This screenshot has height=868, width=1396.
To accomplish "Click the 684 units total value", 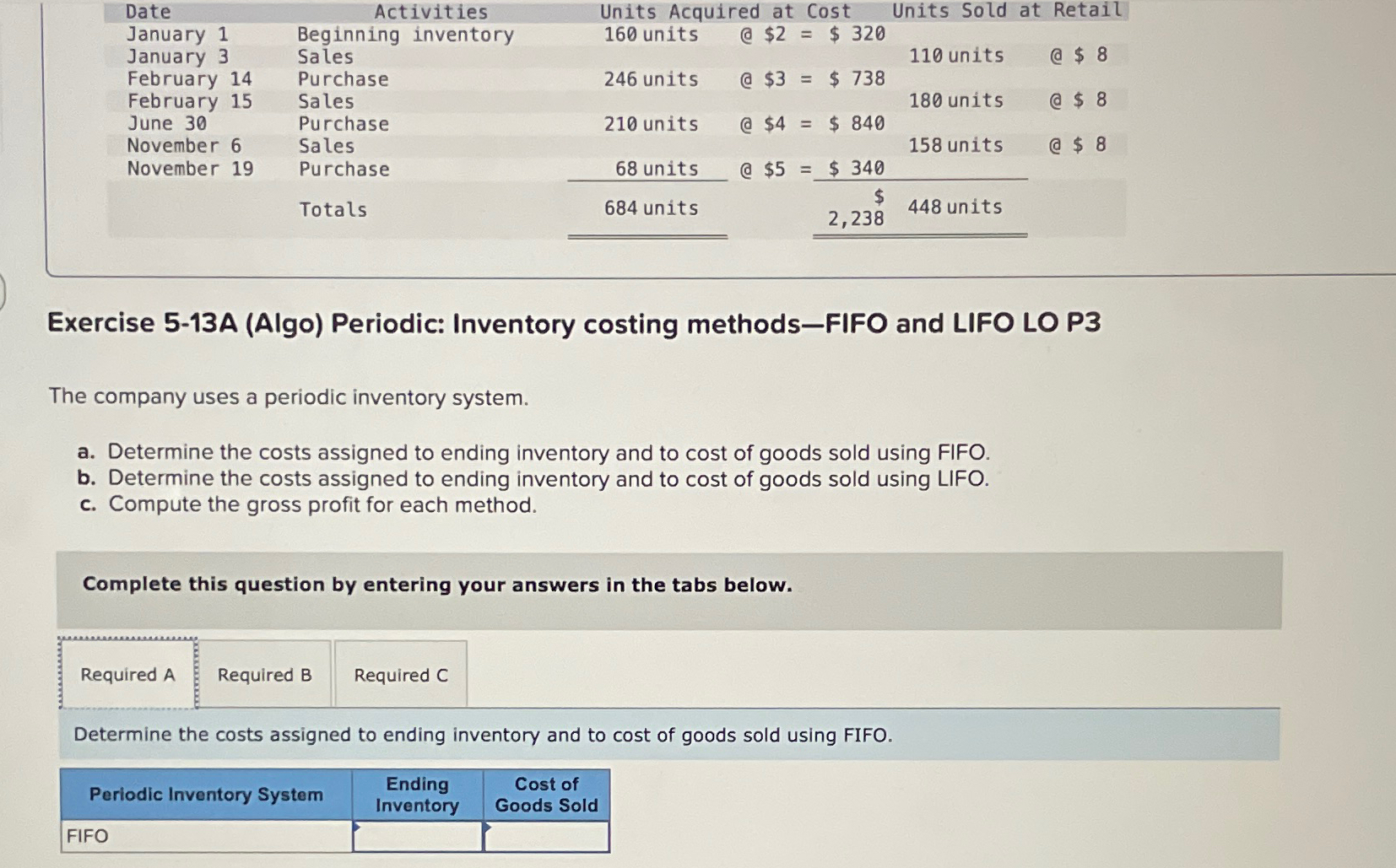I will (x=650, y=208).
